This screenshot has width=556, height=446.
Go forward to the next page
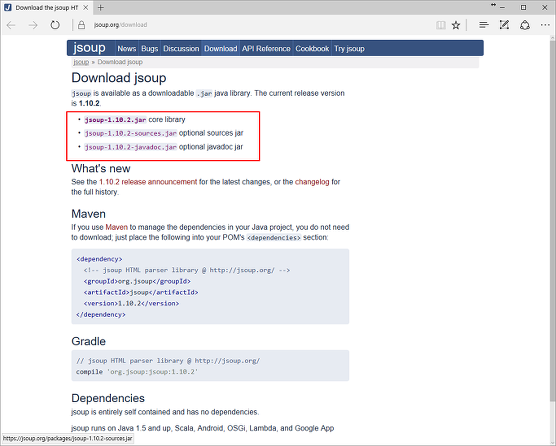pos(33,25)
